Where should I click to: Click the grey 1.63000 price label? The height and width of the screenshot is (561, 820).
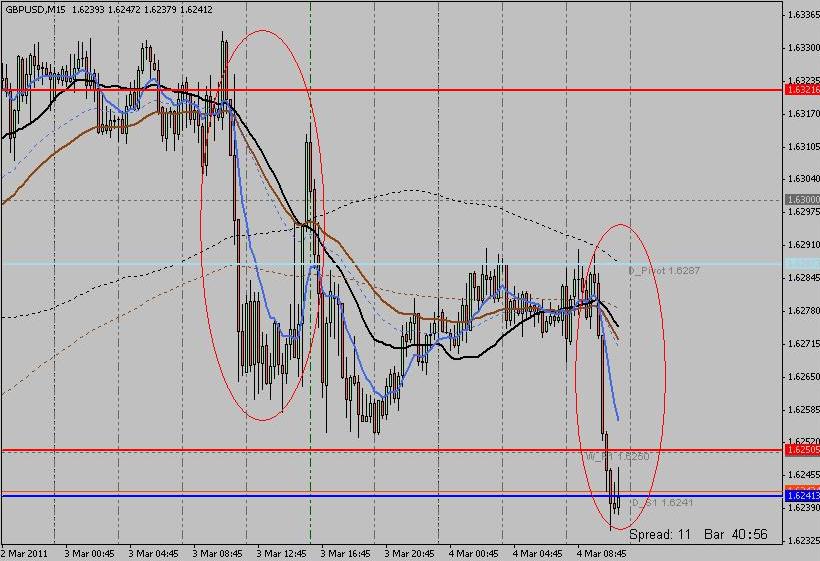tap(803, 200)
